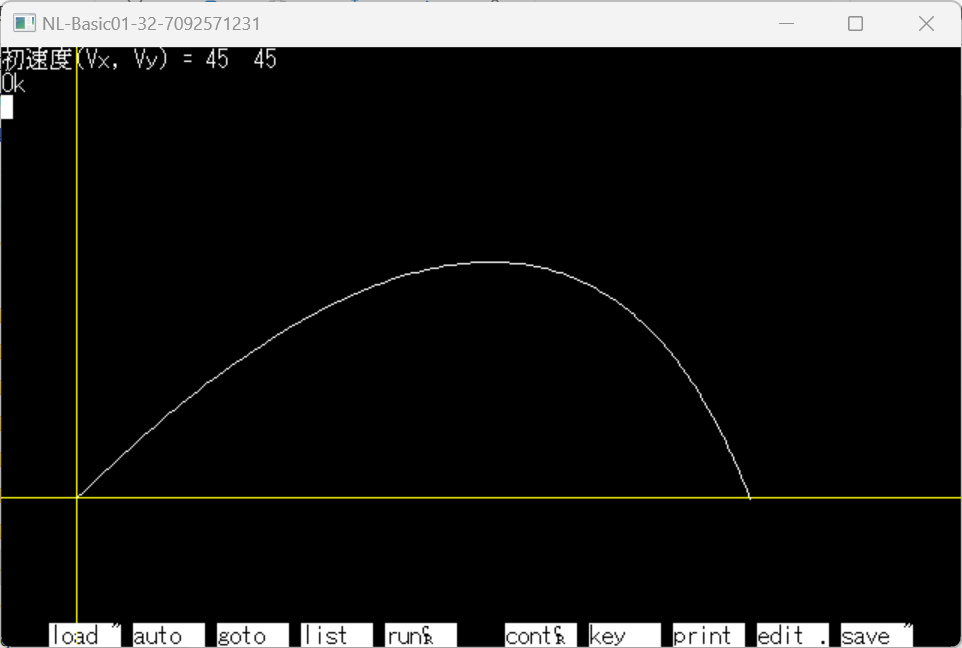Click the 'Ok' prompt text

pos(13,84)
